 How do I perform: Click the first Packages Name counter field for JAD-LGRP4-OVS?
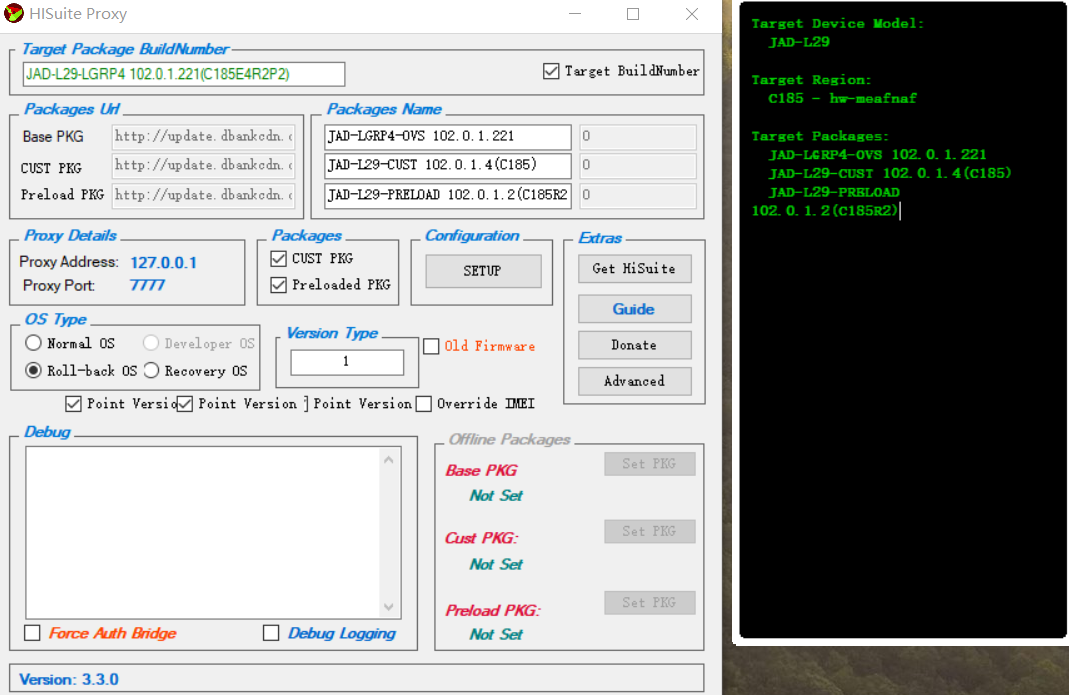(638, 136)
